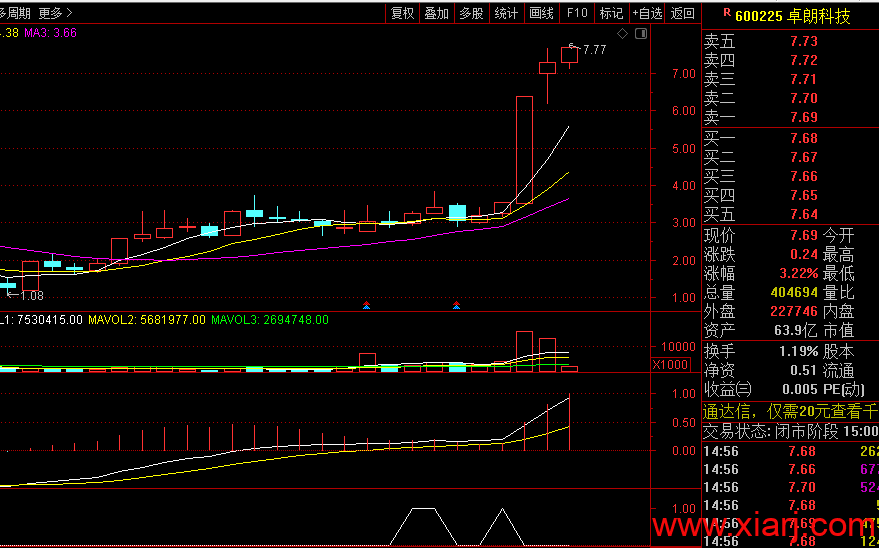Screen dimensions: 879x548
Task: Expand the 更多 > options
Action: pos(55,13)
